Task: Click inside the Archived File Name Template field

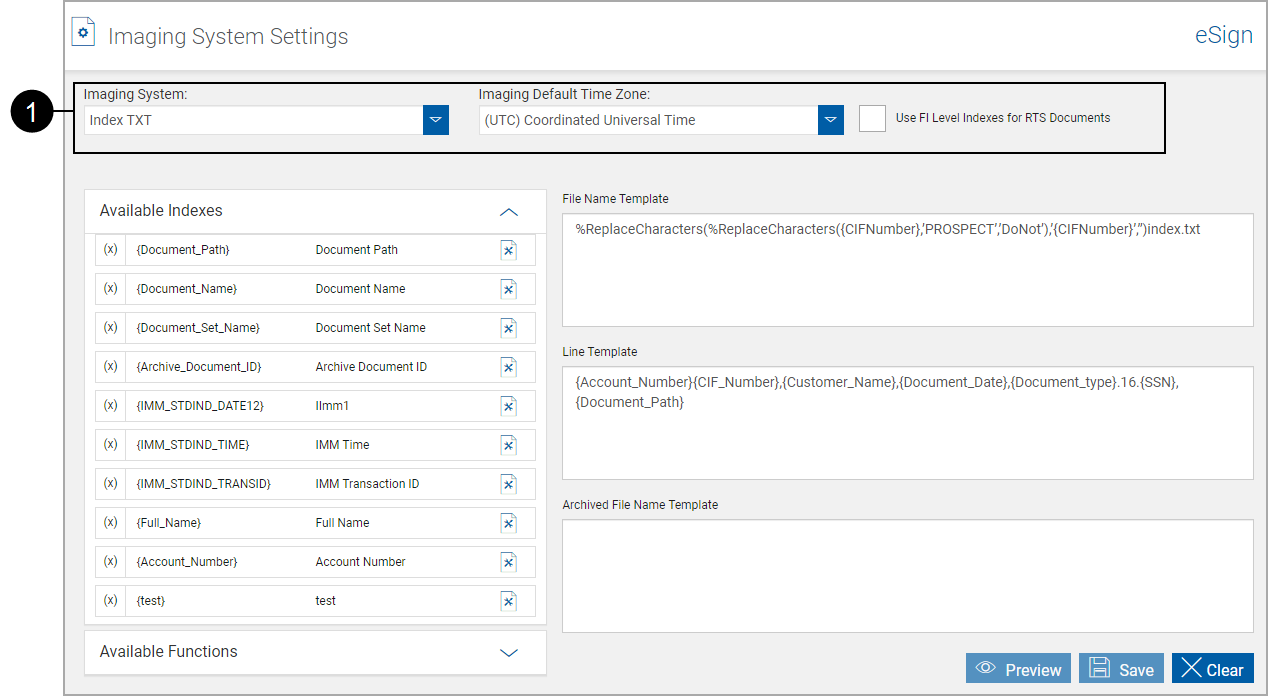Action: 907,575
